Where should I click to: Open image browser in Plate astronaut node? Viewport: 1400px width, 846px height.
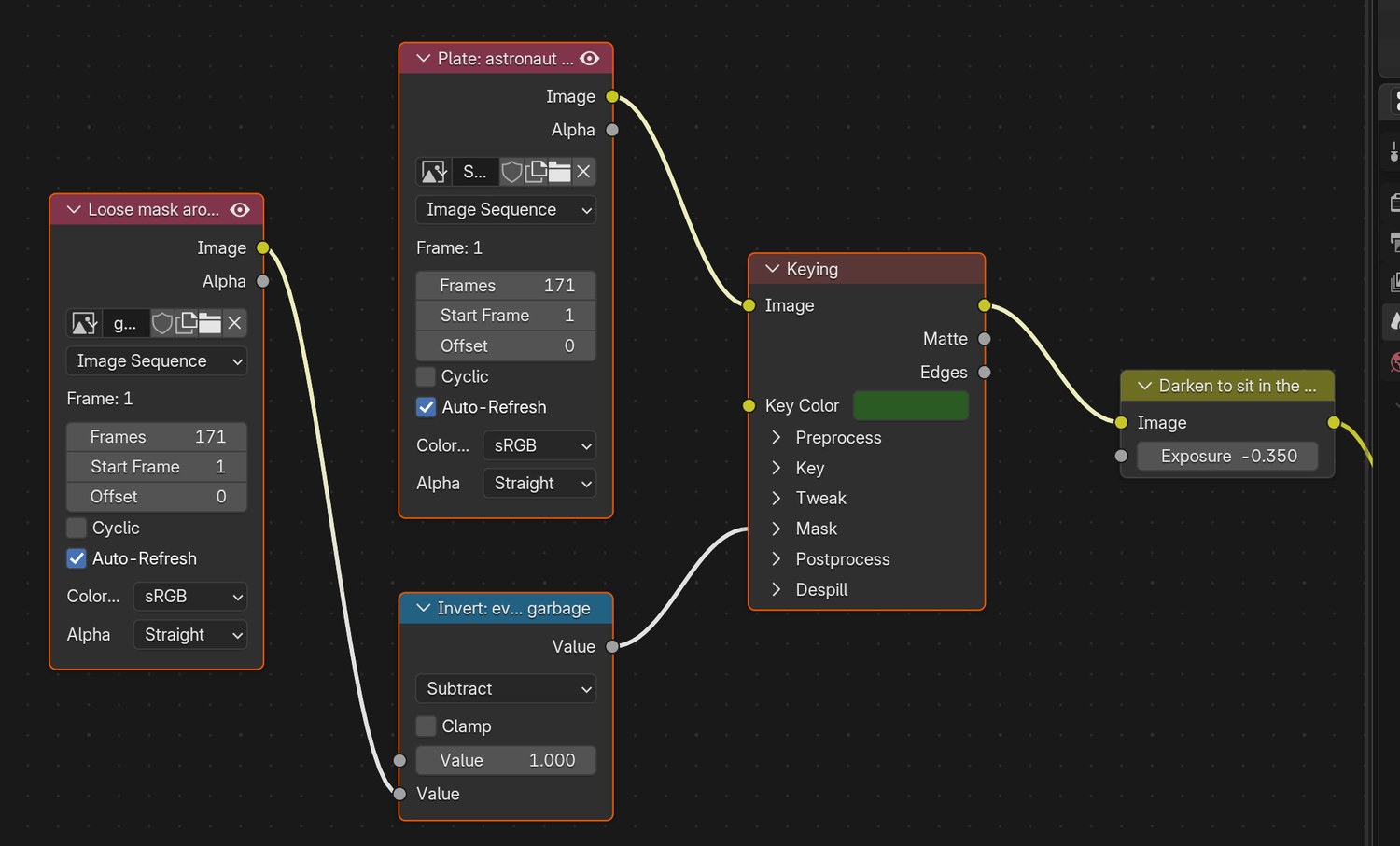click(434, 172)
